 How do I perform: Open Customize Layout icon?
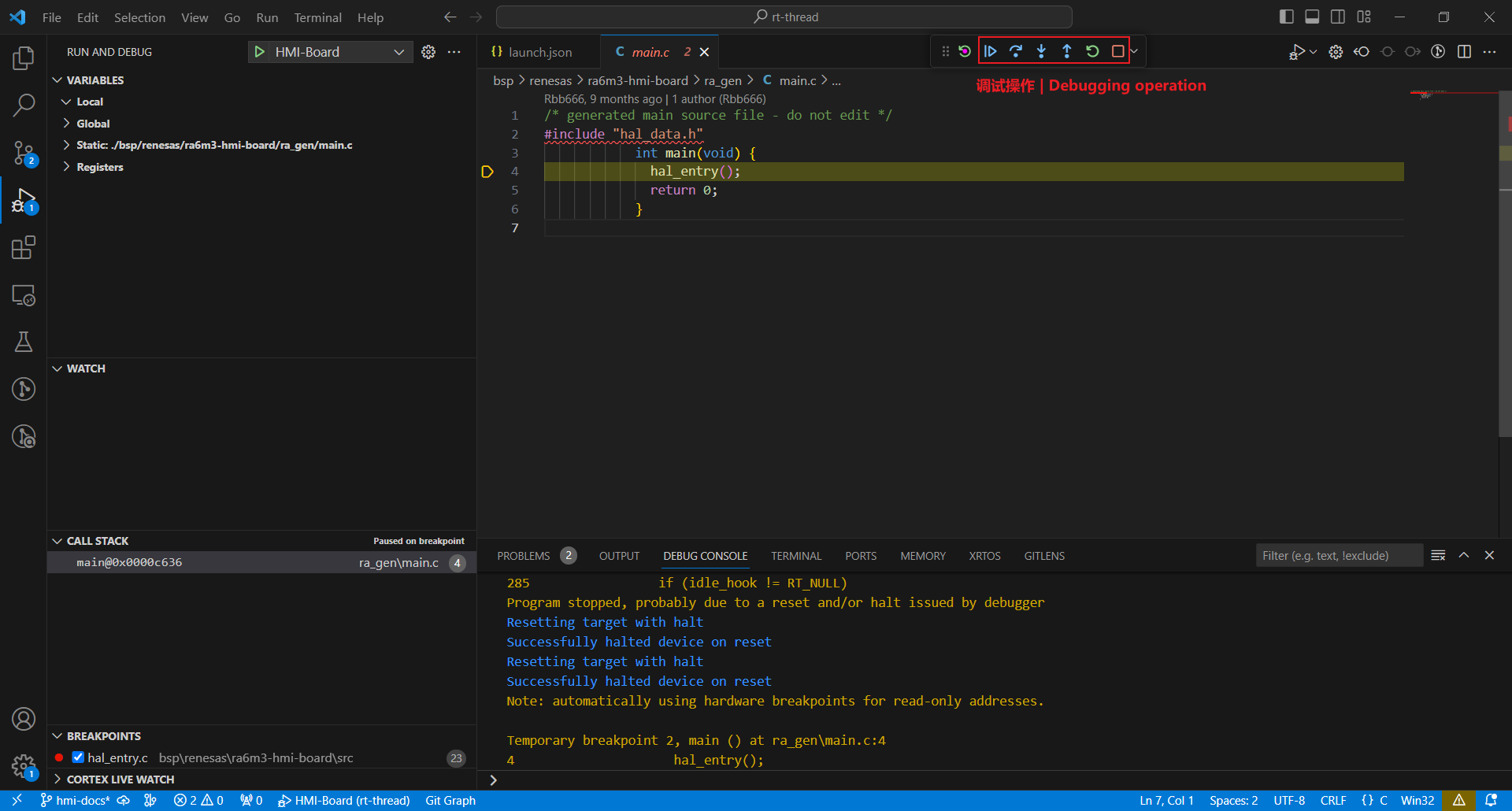[1364, 17]
